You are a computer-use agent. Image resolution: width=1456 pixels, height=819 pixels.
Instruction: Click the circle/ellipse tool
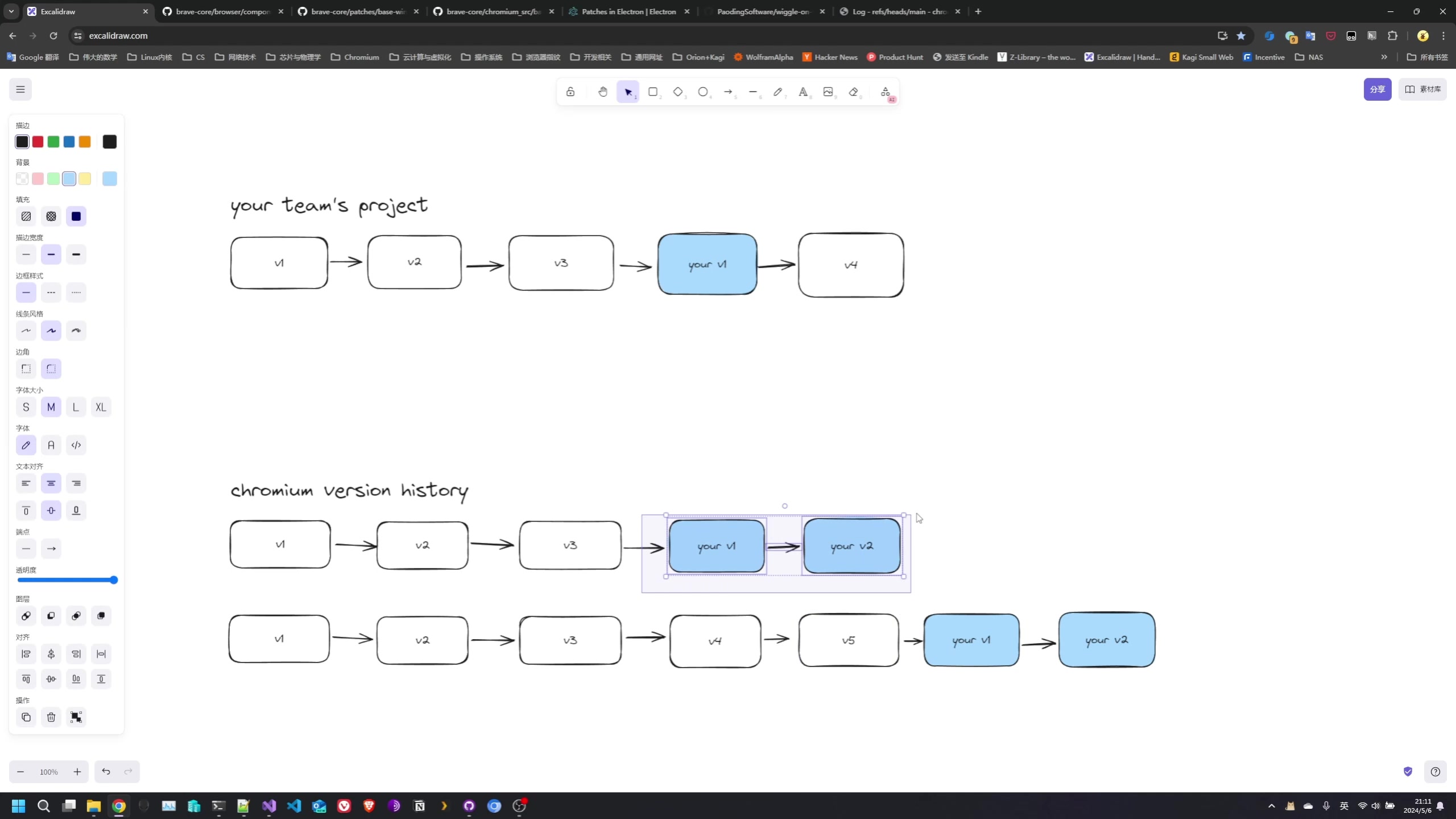(704, 92)
